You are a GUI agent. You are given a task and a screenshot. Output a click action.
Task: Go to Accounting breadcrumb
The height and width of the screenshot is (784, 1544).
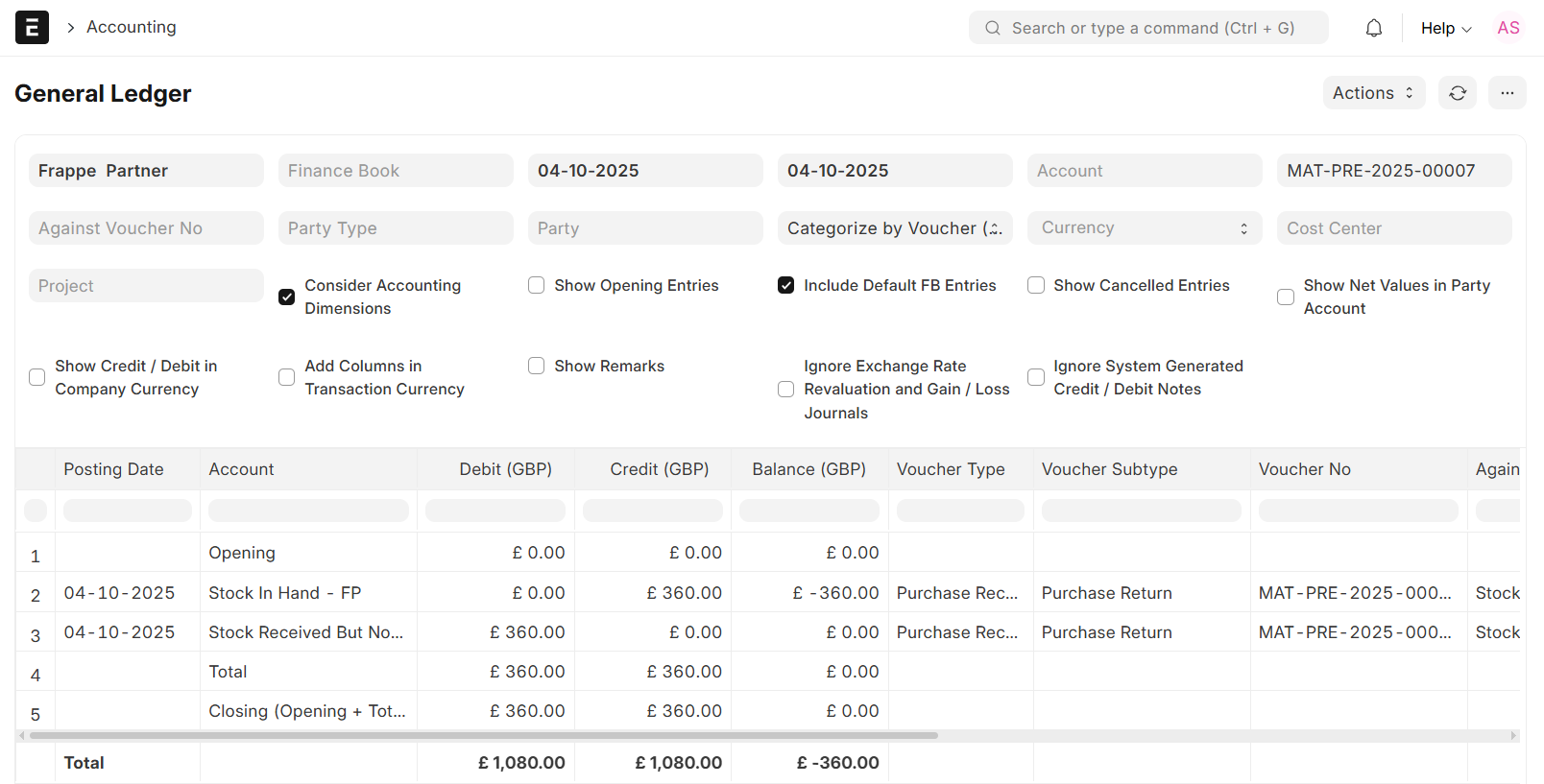[132, 27]
